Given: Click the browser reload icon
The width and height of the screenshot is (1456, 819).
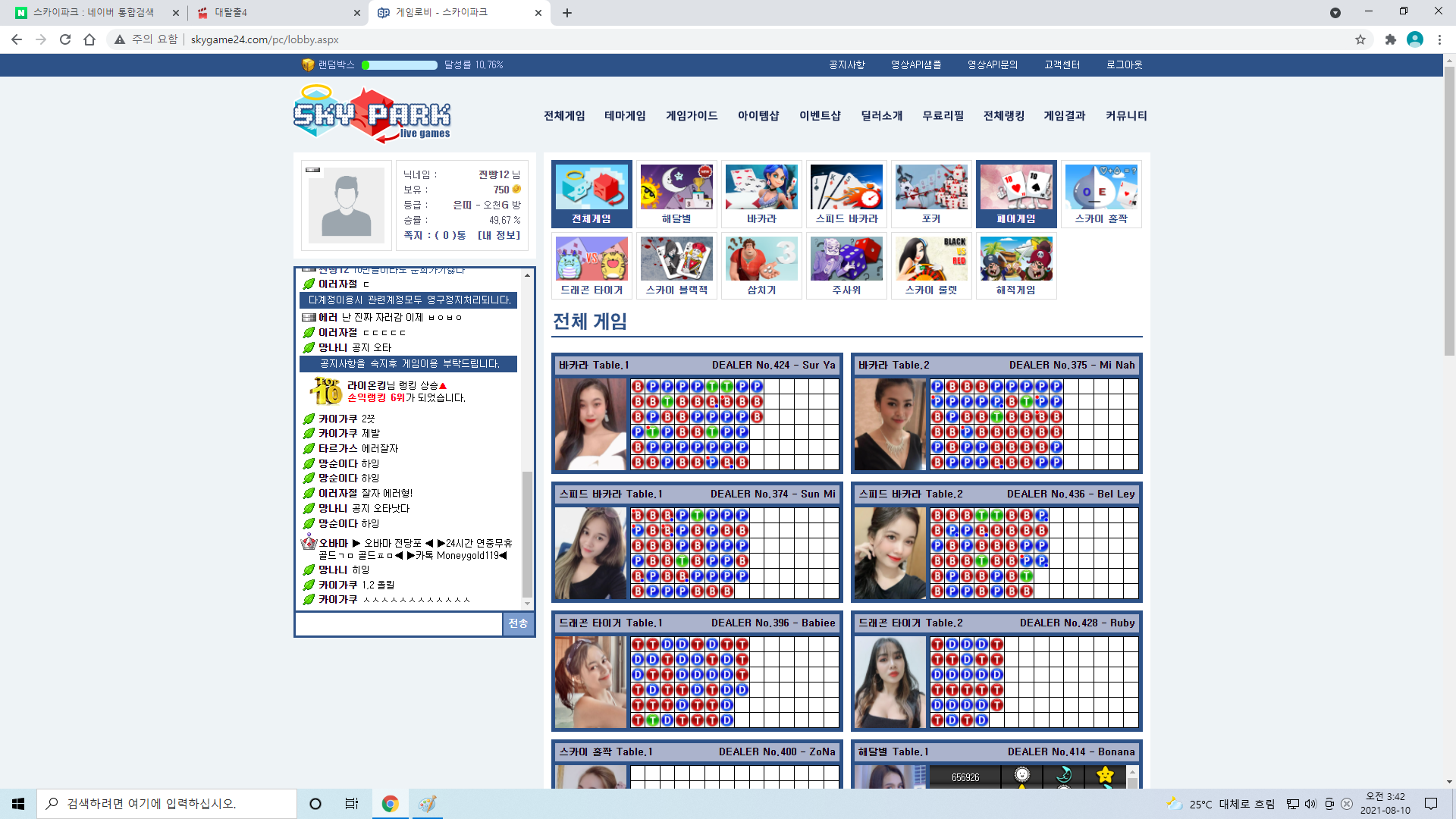Looking at the screenshot, I should pos(65,39).
